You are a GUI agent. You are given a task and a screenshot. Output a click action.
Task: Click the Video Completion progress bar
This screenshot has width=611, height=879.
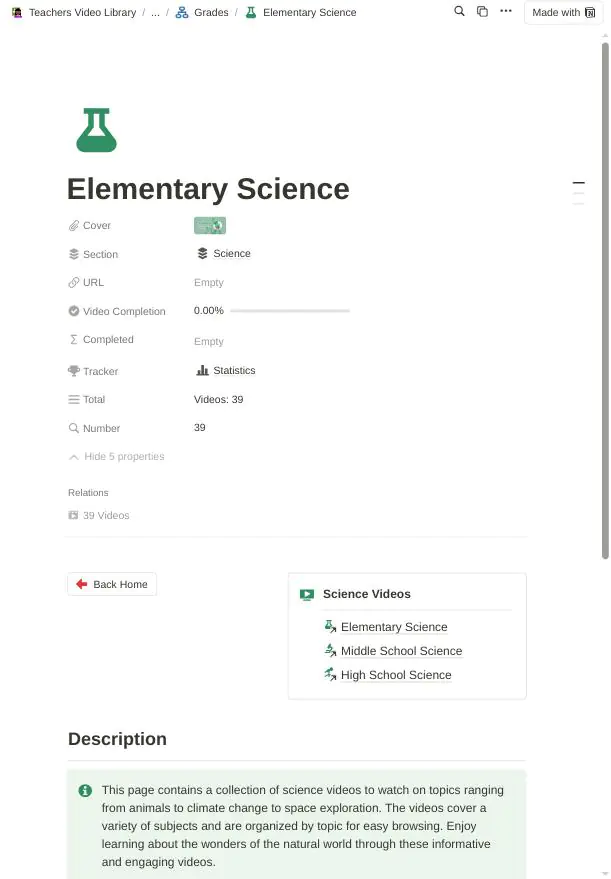click(x=290, y=311)
